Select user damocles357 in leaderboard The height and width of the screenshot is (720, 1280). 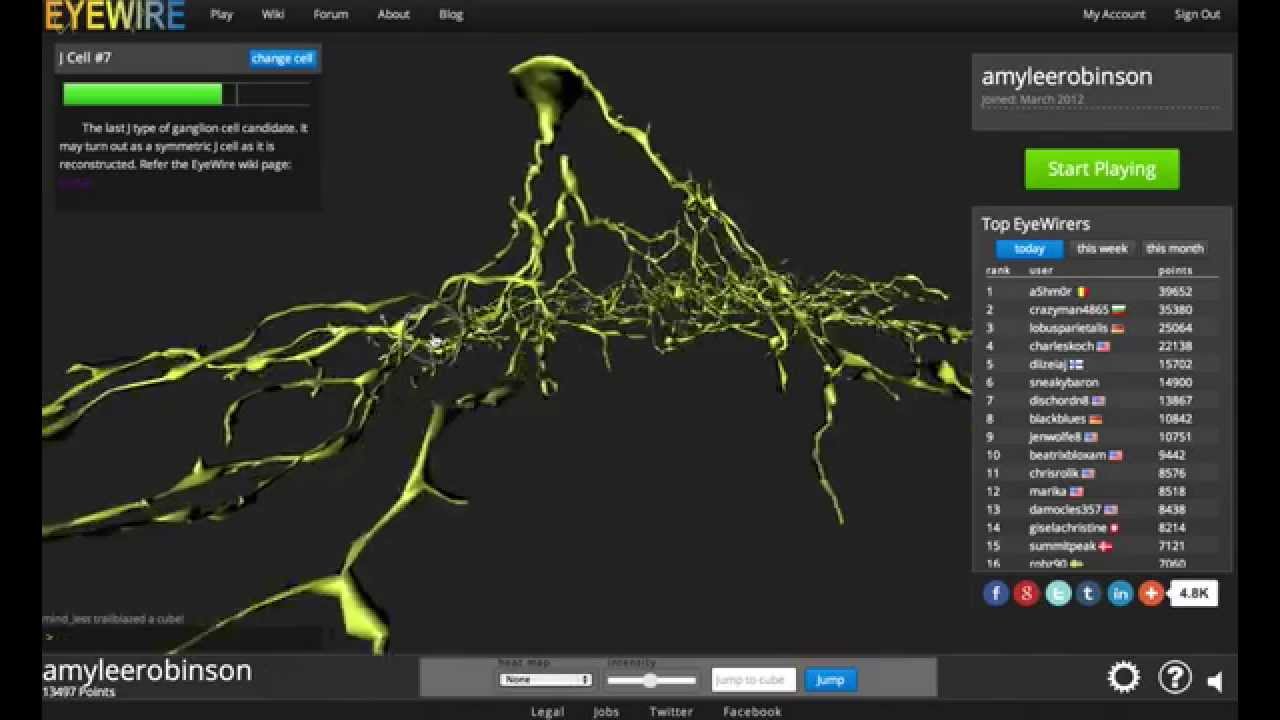coord(1065,509)
